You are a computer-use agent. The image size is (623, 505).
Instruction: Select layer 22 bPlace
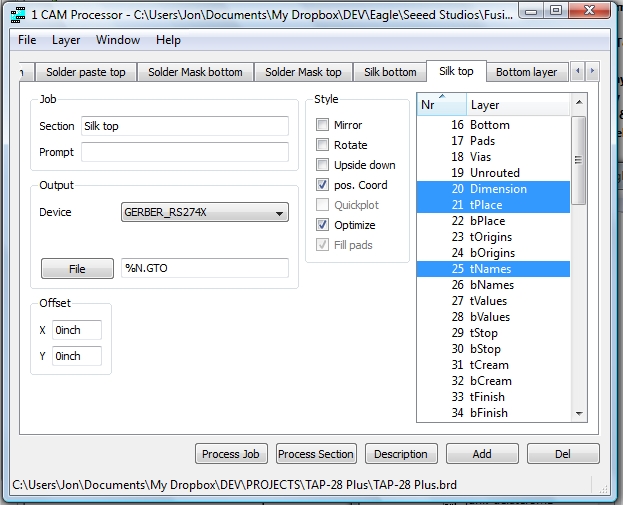(x=493, y=221)
